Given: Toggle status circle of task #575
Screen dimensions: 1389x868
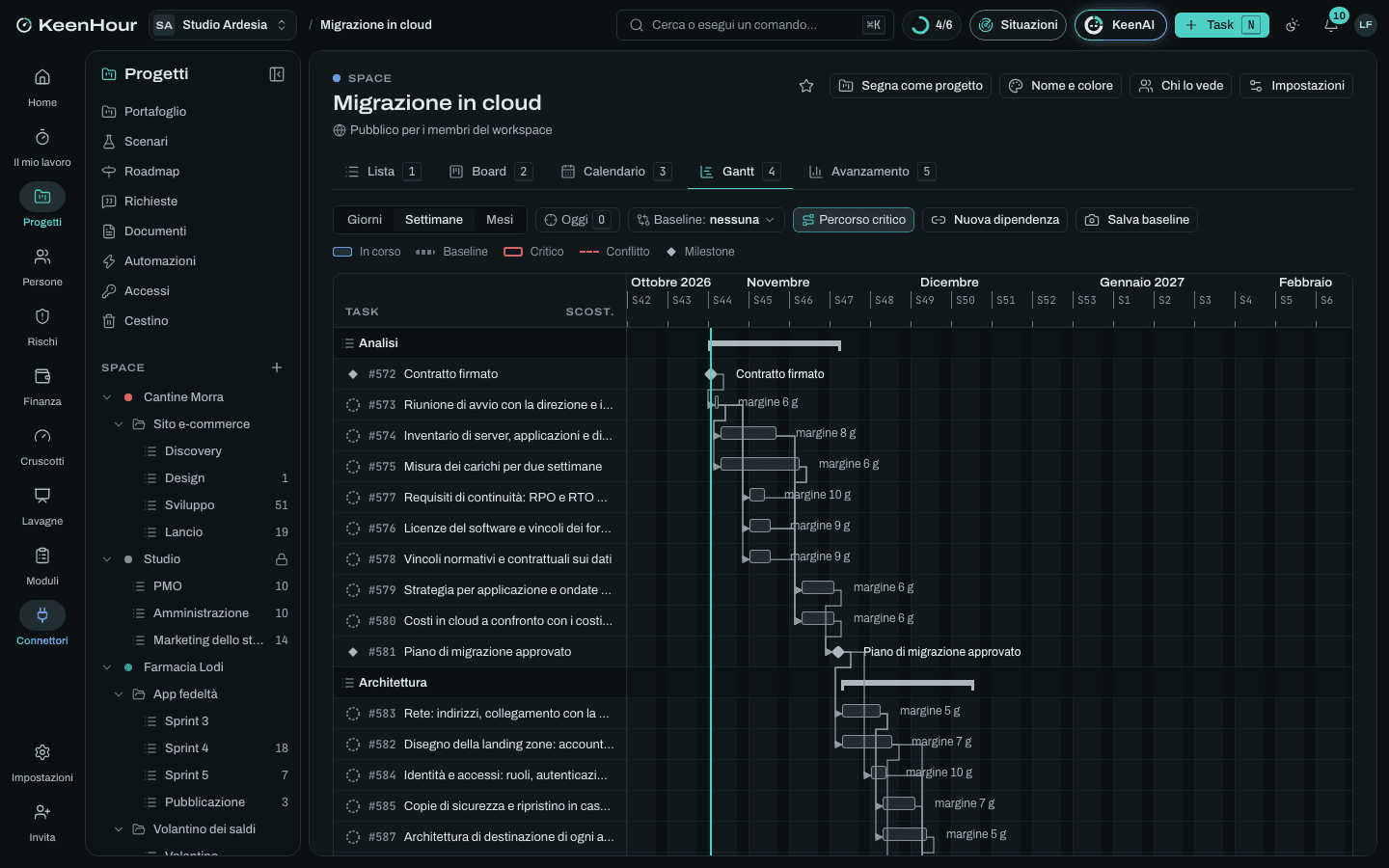Looking at the screenshot, I should [353, 467].
